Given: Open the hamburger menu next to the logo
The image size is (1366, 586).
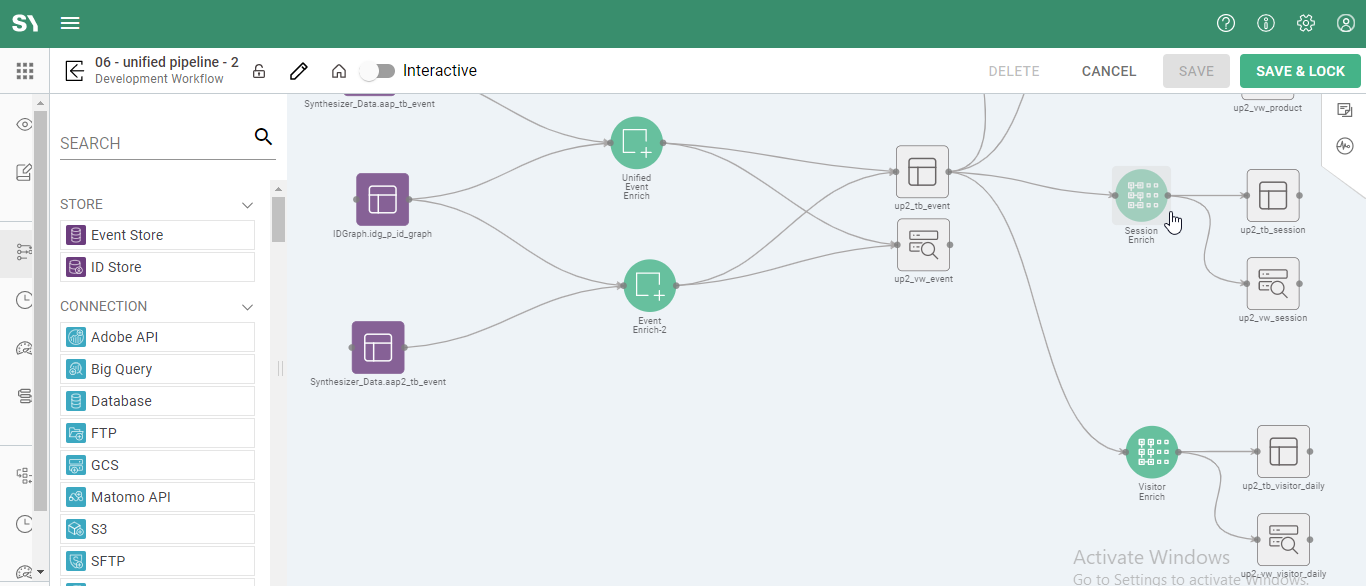Looking at the screenshot, I should coord(69,22).
